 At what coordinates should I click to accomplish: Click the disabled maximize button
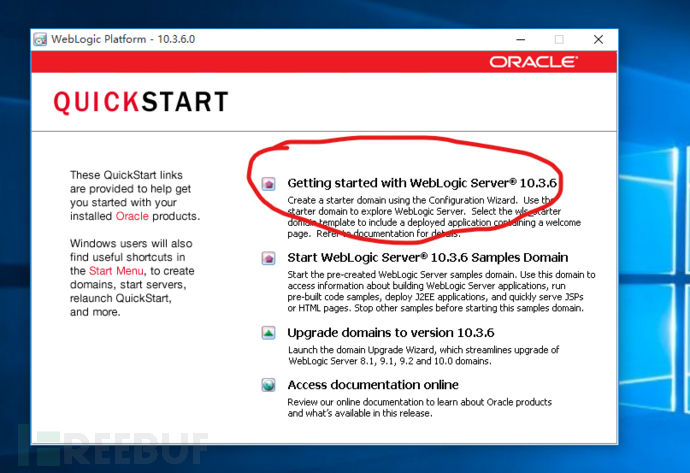(559, 40)
